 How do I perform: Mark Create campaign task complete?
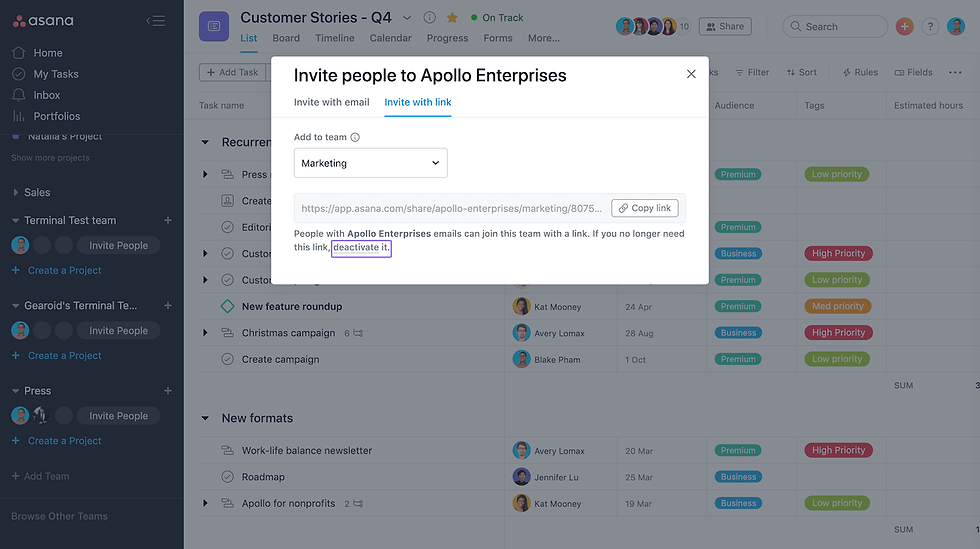tap(228, 360)
